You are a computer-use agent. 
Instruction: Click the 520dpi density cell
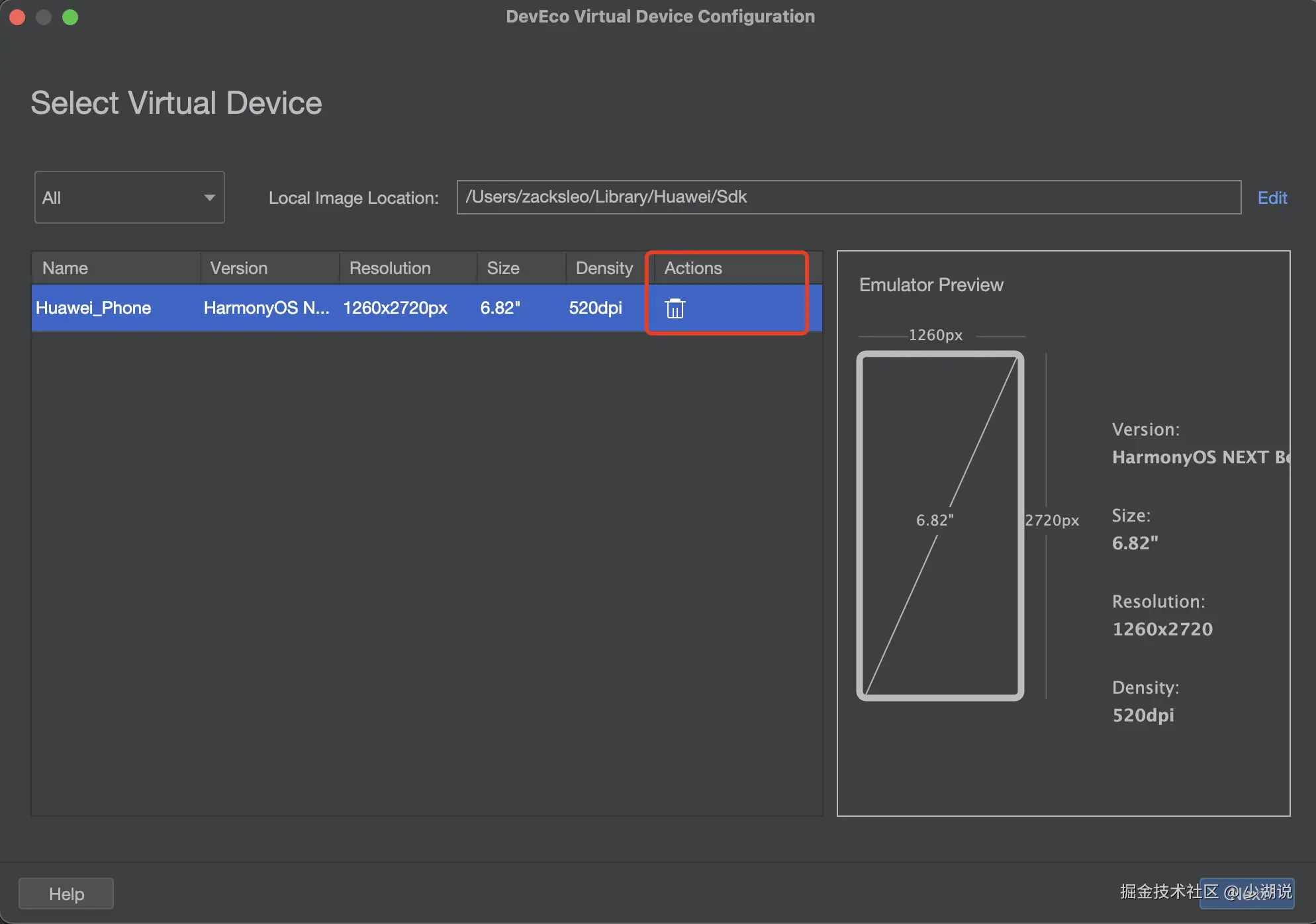pos(596,308)
